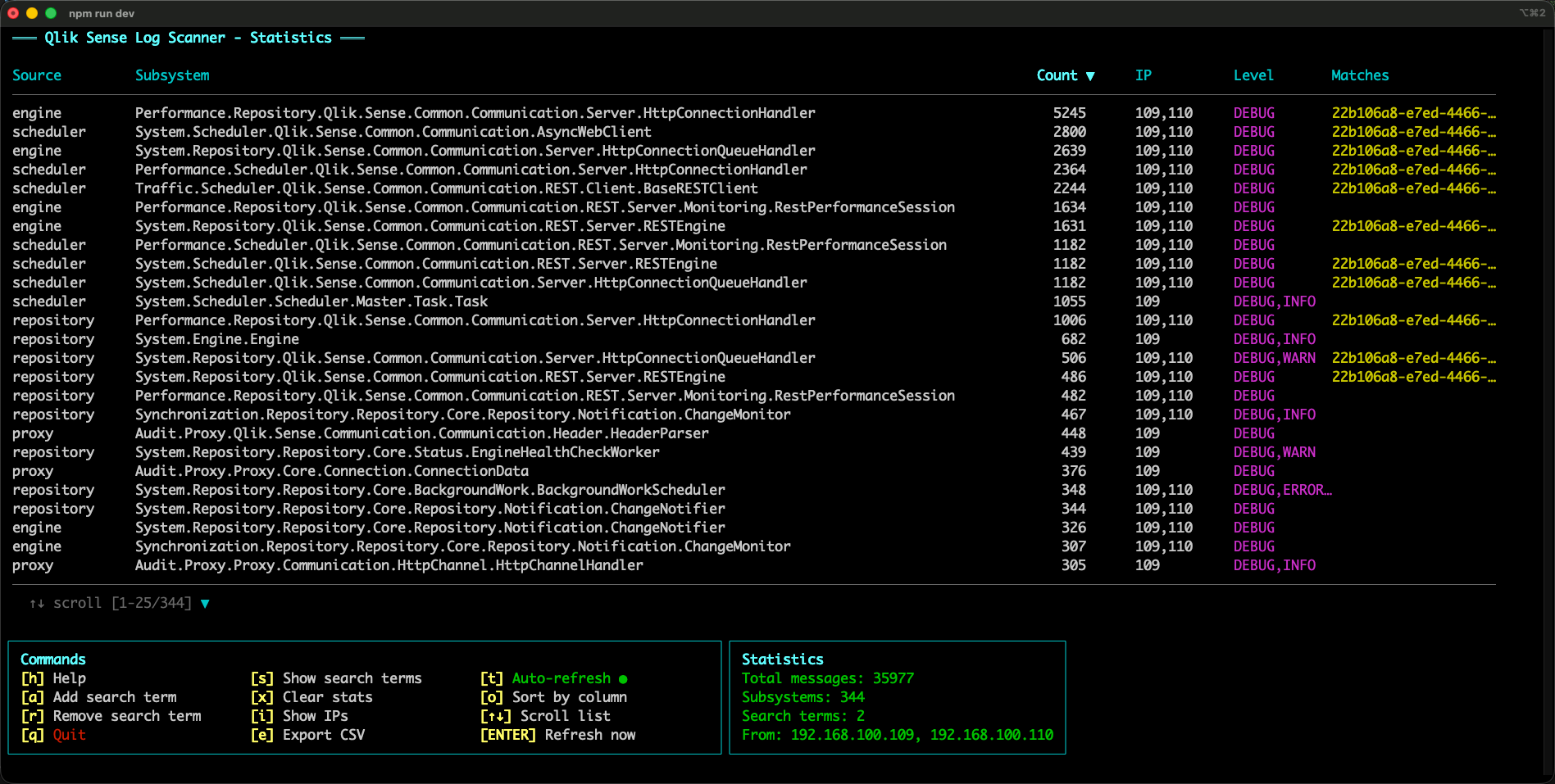Click the [r] Remove search term shortcut
The width and height of the screenshot is (1555, 784).
click(111, 716)
